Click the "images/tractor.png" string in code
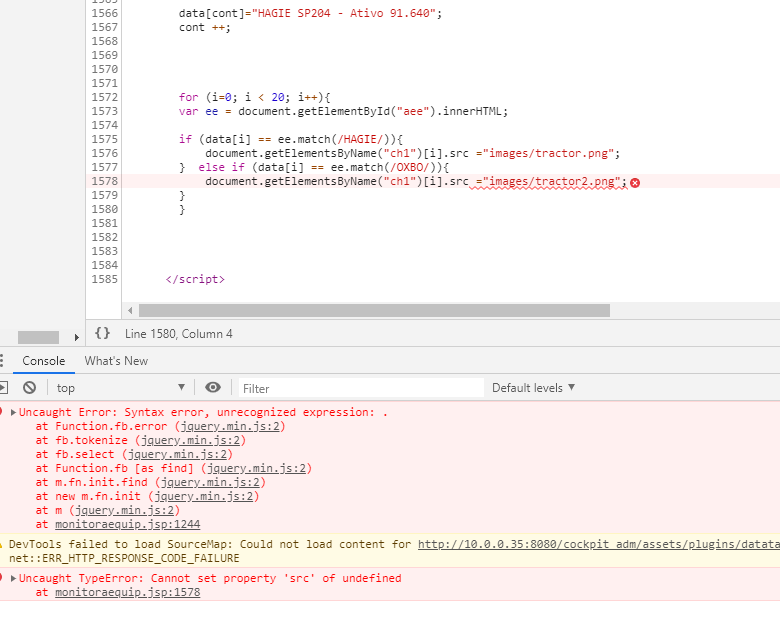The height and width of the screenshot is (629, 780). pyautogui.click(x=548, y=153)
